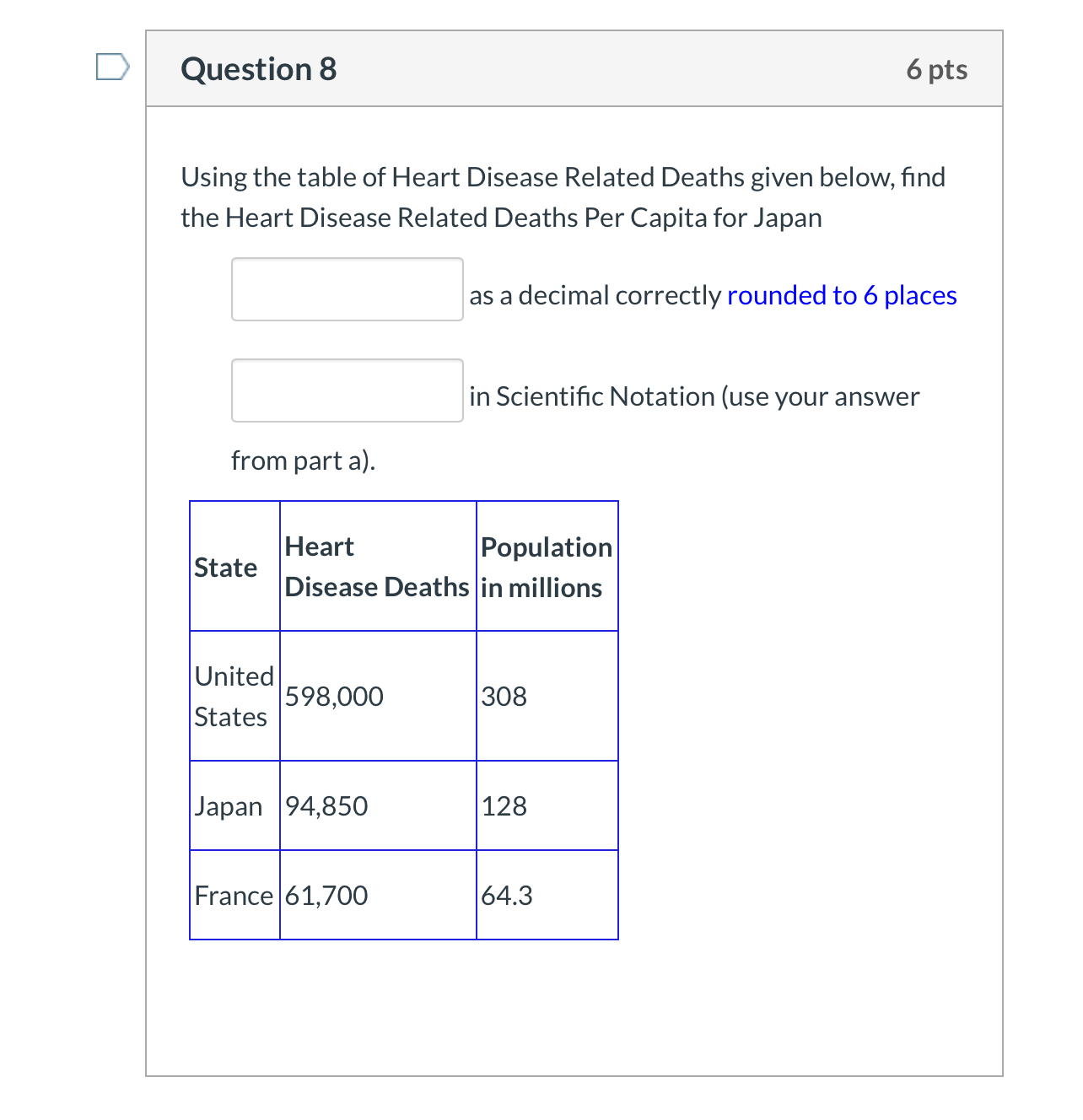Select the 'Heart Disease Deaths' column header

coord(376,567)
